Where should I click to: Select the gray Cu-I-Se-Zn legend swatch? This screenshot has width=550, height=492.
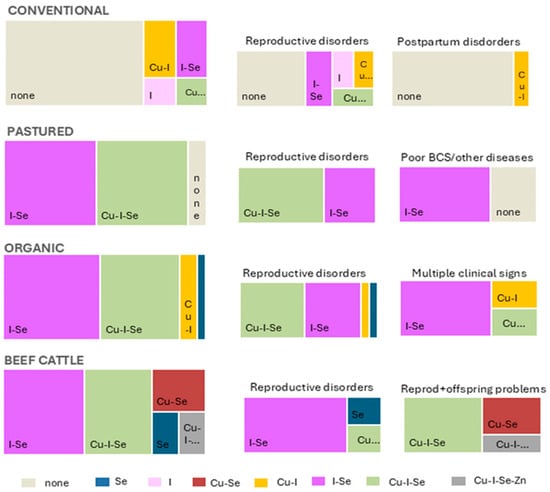(x=458, y=481)
